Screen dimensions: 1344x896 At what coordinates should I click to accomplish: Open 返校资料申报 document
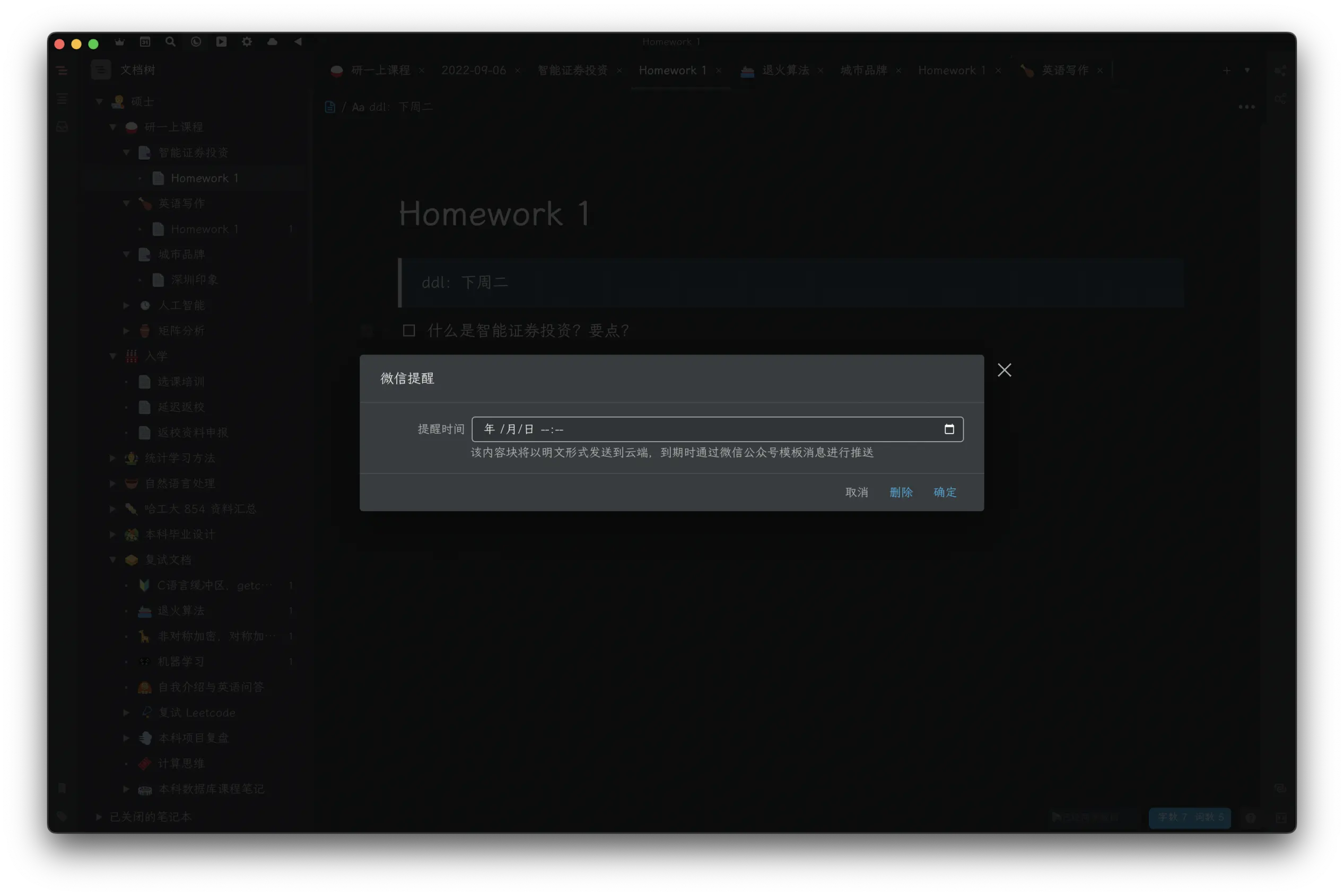tap(194, 433)
